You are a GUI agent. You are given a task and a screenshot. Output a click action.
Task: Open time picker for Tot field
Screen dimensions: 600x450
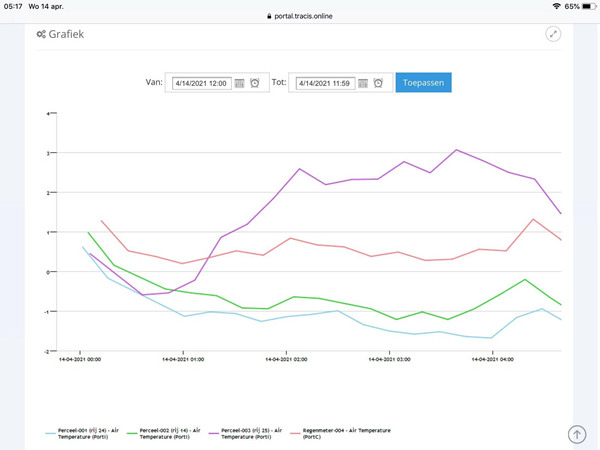point(378,83)
